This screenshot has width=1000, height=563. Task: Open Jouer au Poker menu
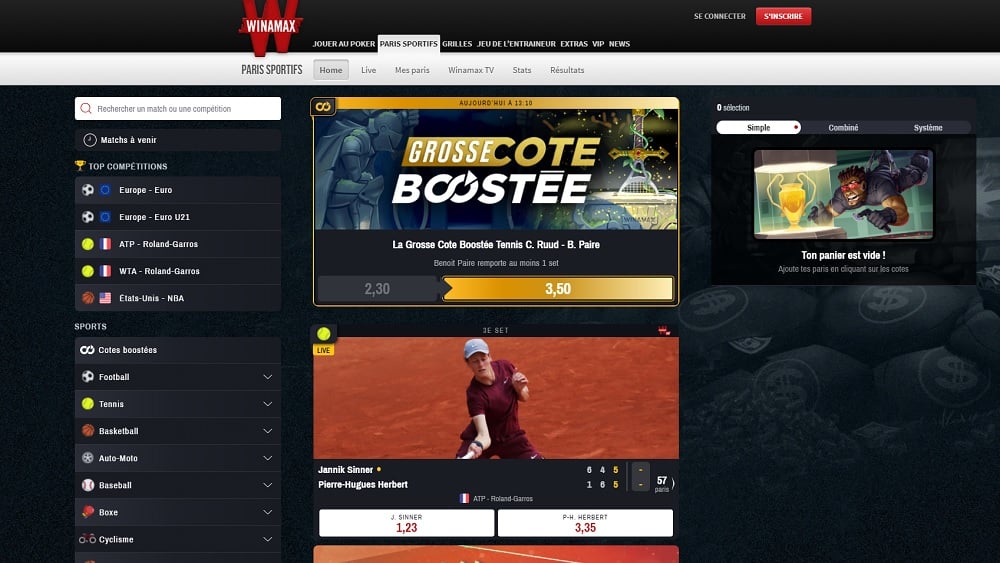343,44
